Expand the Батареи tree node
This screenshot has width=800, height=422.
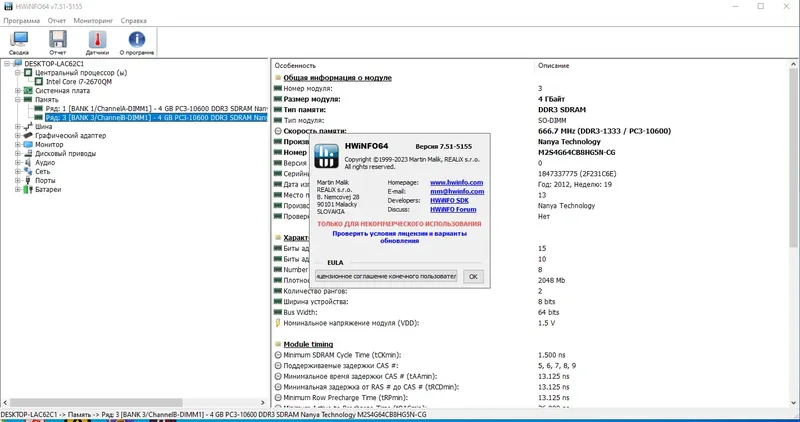pos(18,189)
